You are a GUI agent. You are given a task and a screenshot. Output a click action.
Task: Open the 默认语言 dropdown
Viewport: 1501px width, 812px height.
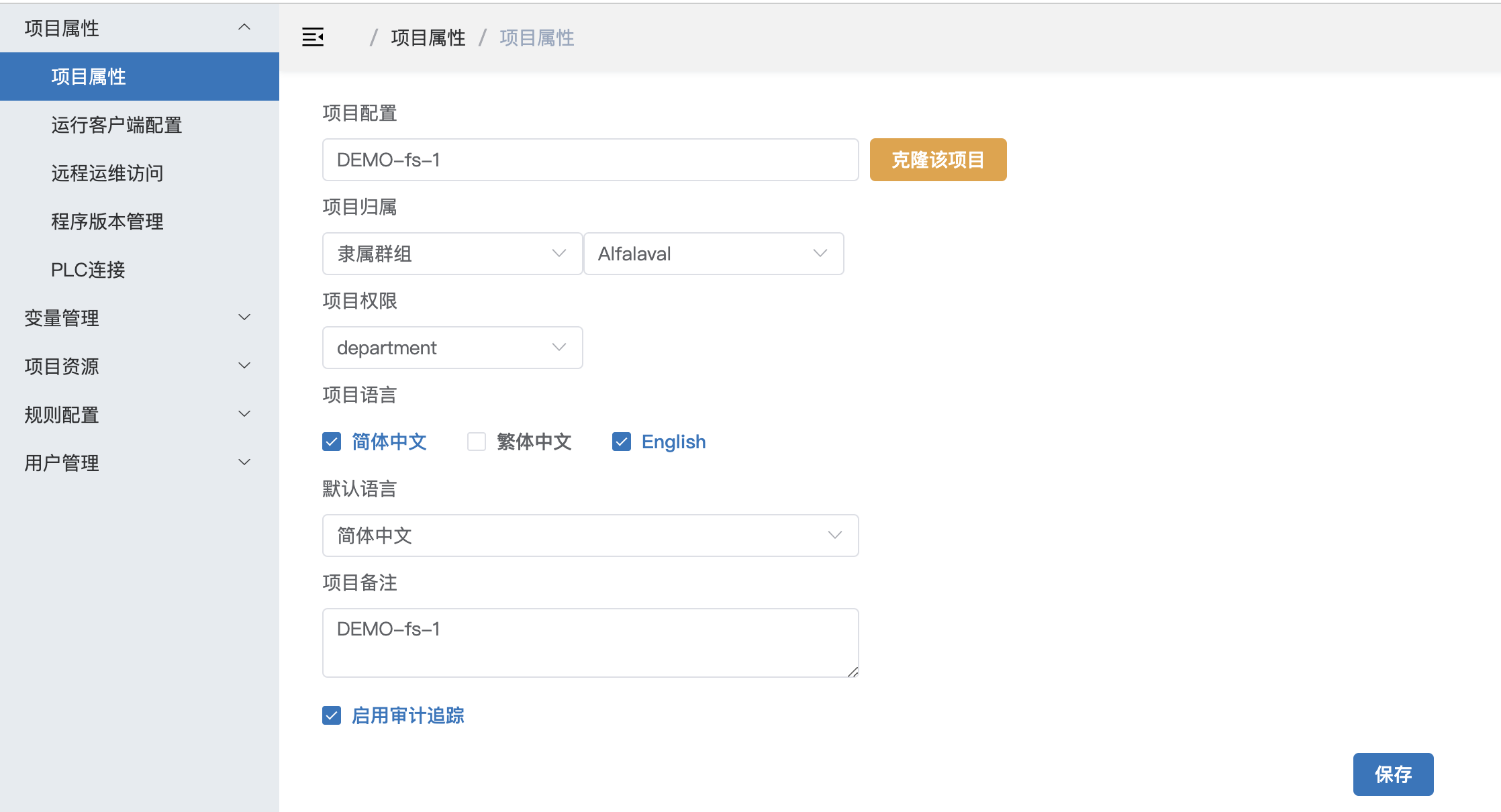tap(590, 536)
